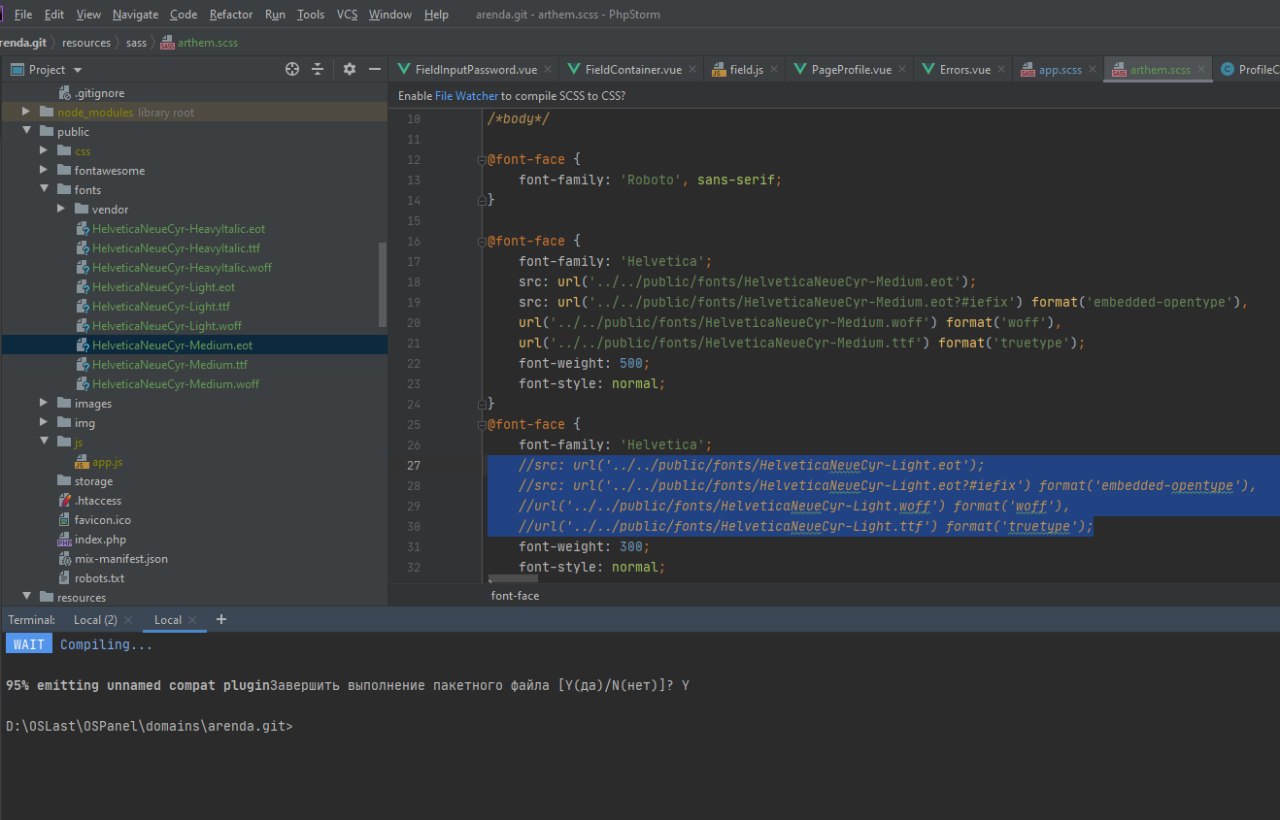
Task: Close the Local (2) terminal tab
Action: [x=128, y=620]
